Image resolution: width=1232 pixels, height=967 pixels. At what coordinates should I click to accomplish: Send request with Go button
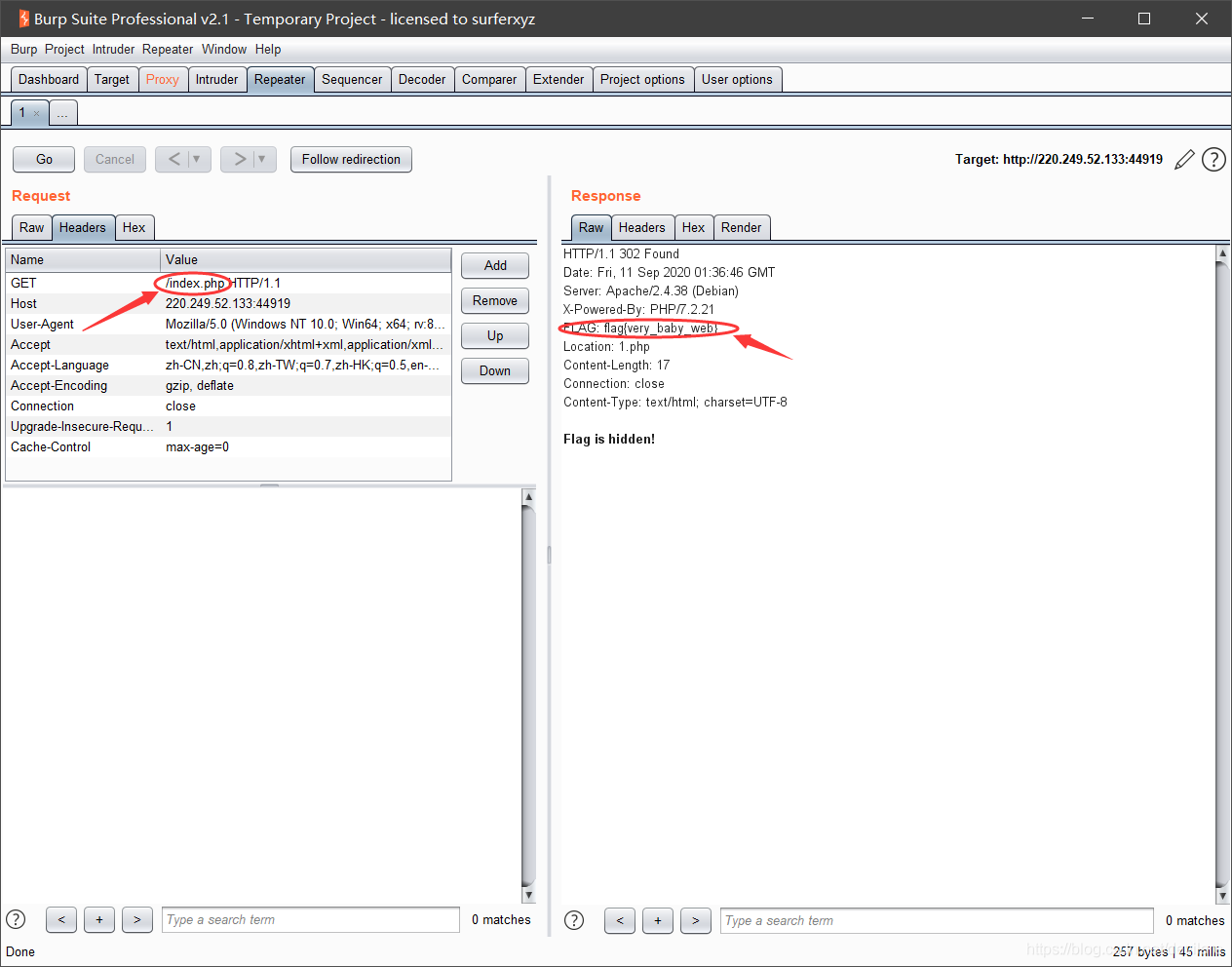(44, 159)
